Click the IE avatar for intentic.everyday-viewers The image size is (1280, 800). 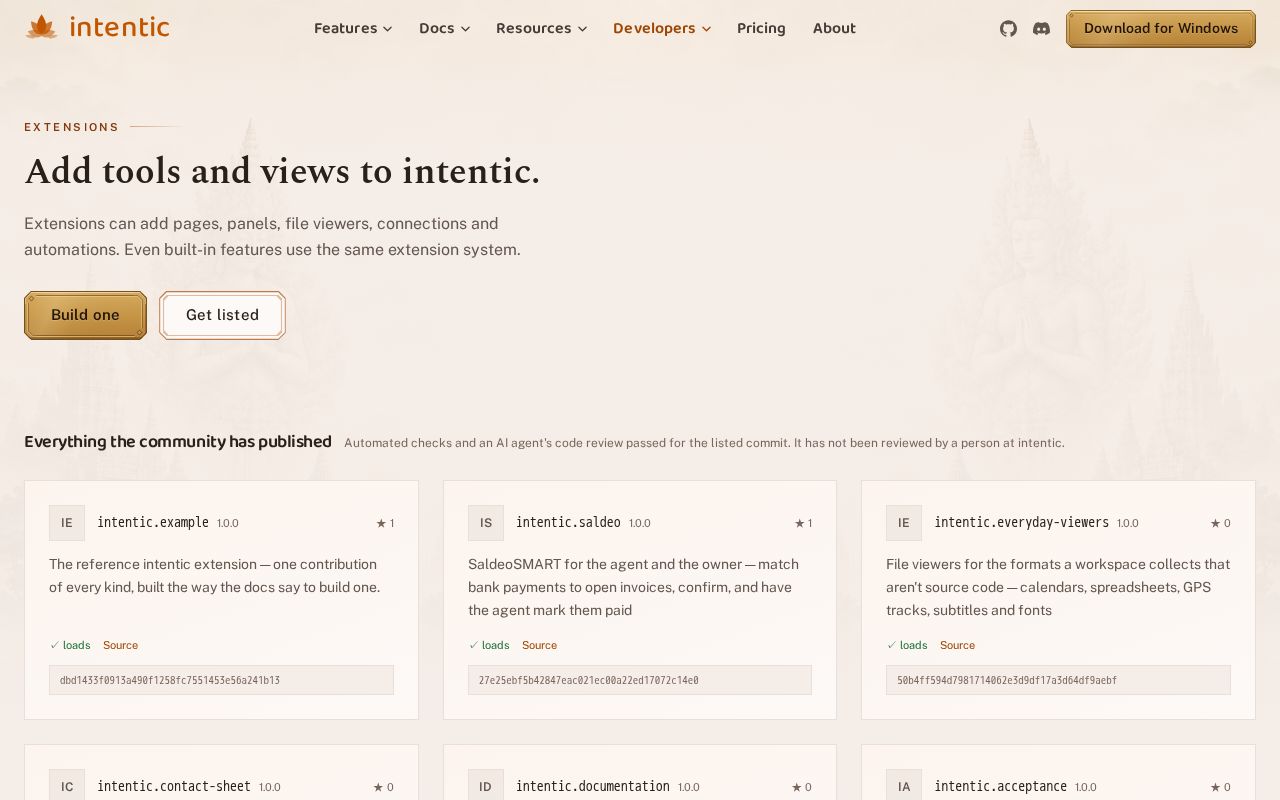tap(904, 523)
